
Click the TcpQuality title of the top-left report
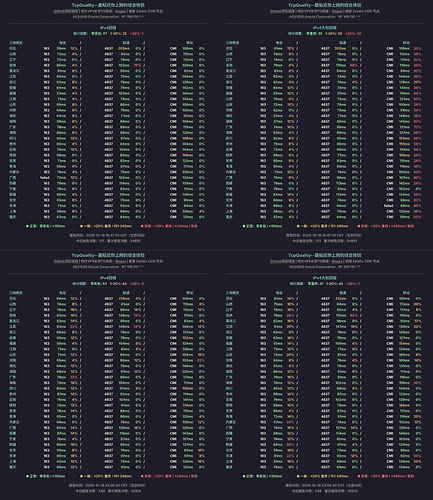[x=108, y=5]
